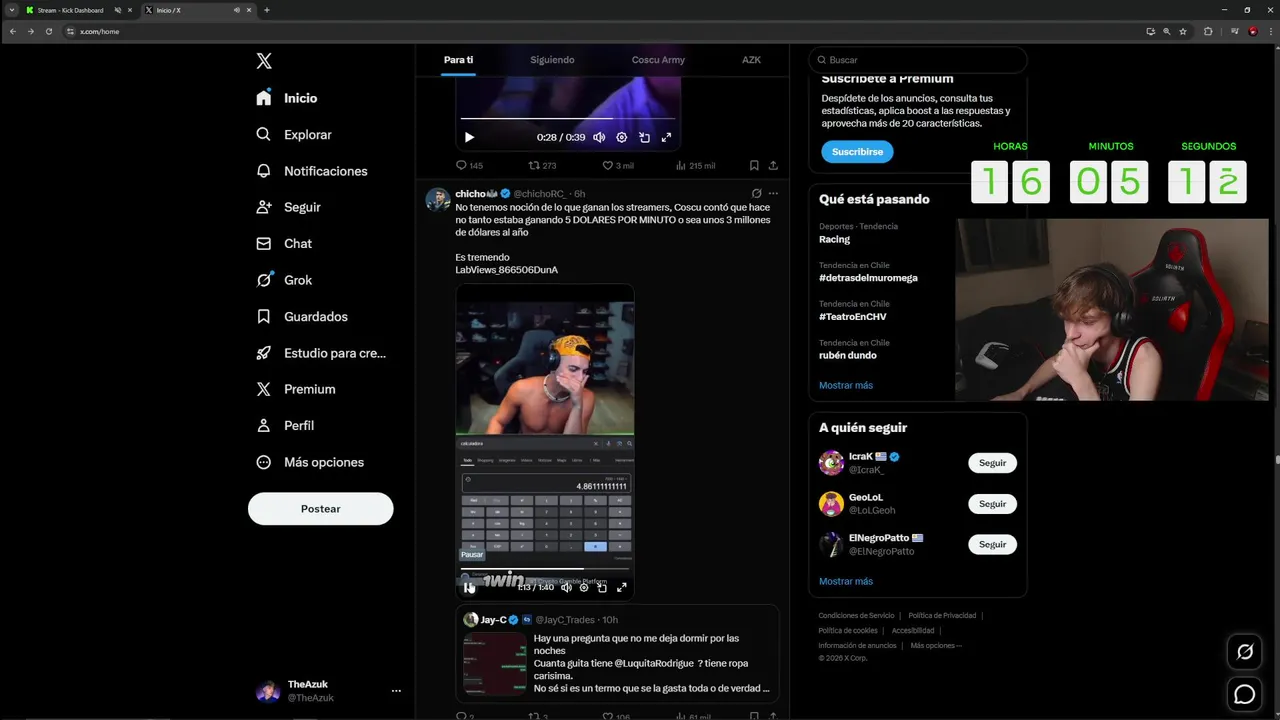Open the quoted Jay-C post
Screen dimensions: 1280x720
pos(617,652)
